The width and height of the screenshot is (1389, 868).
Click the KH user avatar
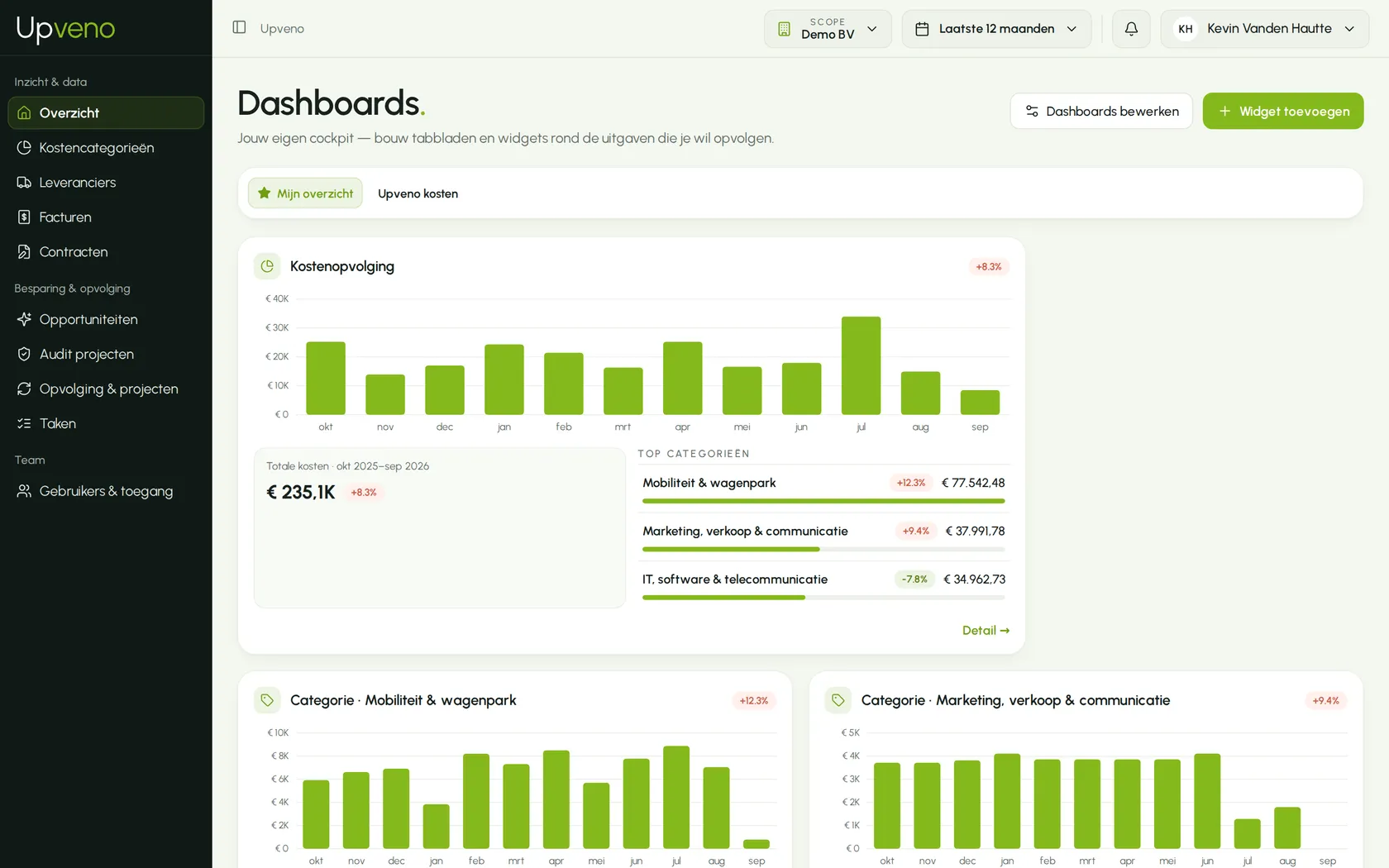tap(1186, 29)
